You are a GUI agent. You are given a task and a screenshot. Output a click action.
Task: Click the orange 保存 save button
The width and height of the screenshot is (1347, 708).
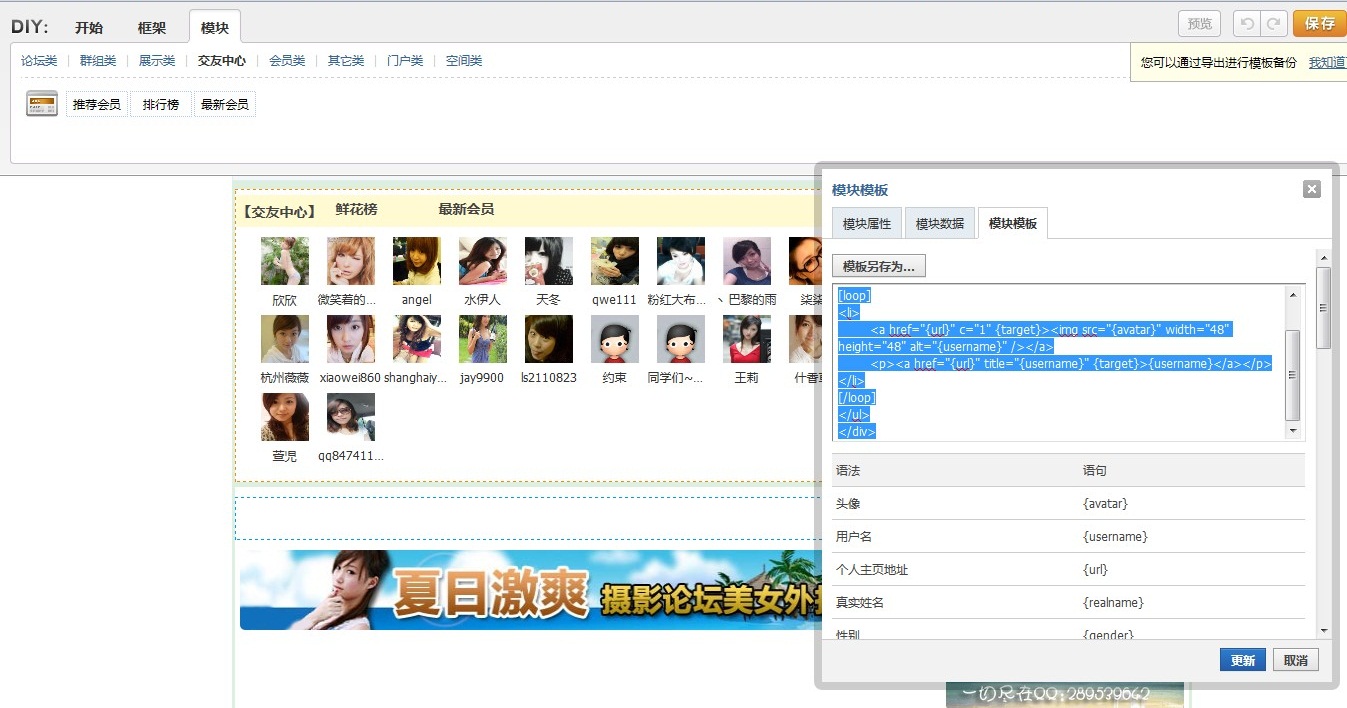pyautogui.click(x=1320, y=24)
